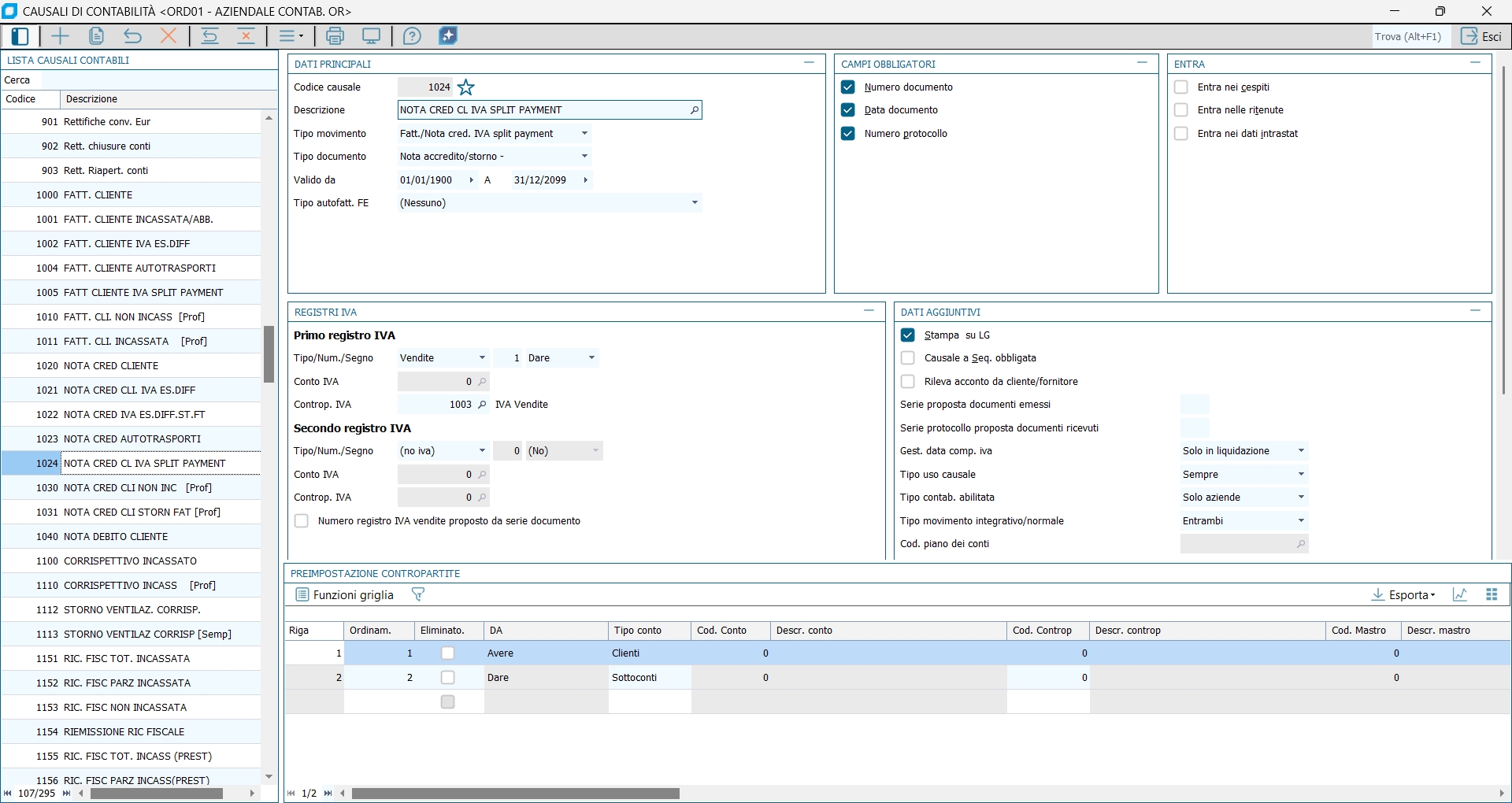
Task: Click the Esci button
Action: 1481,36
